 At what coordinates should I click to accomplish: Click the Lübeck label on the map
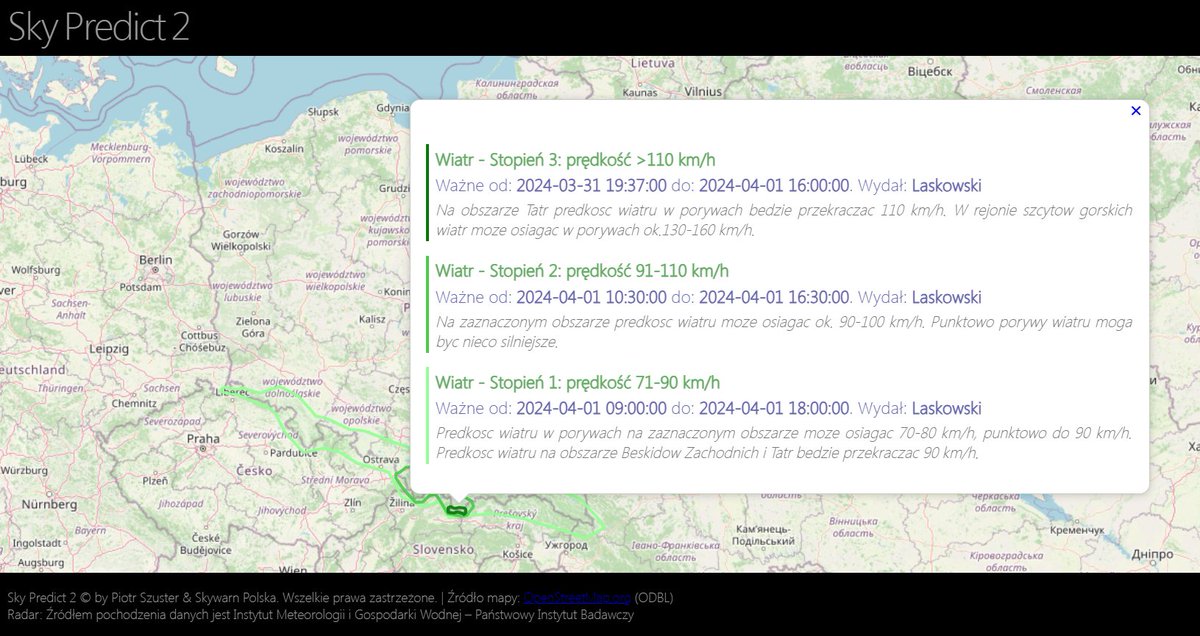[x=31, y=159]
